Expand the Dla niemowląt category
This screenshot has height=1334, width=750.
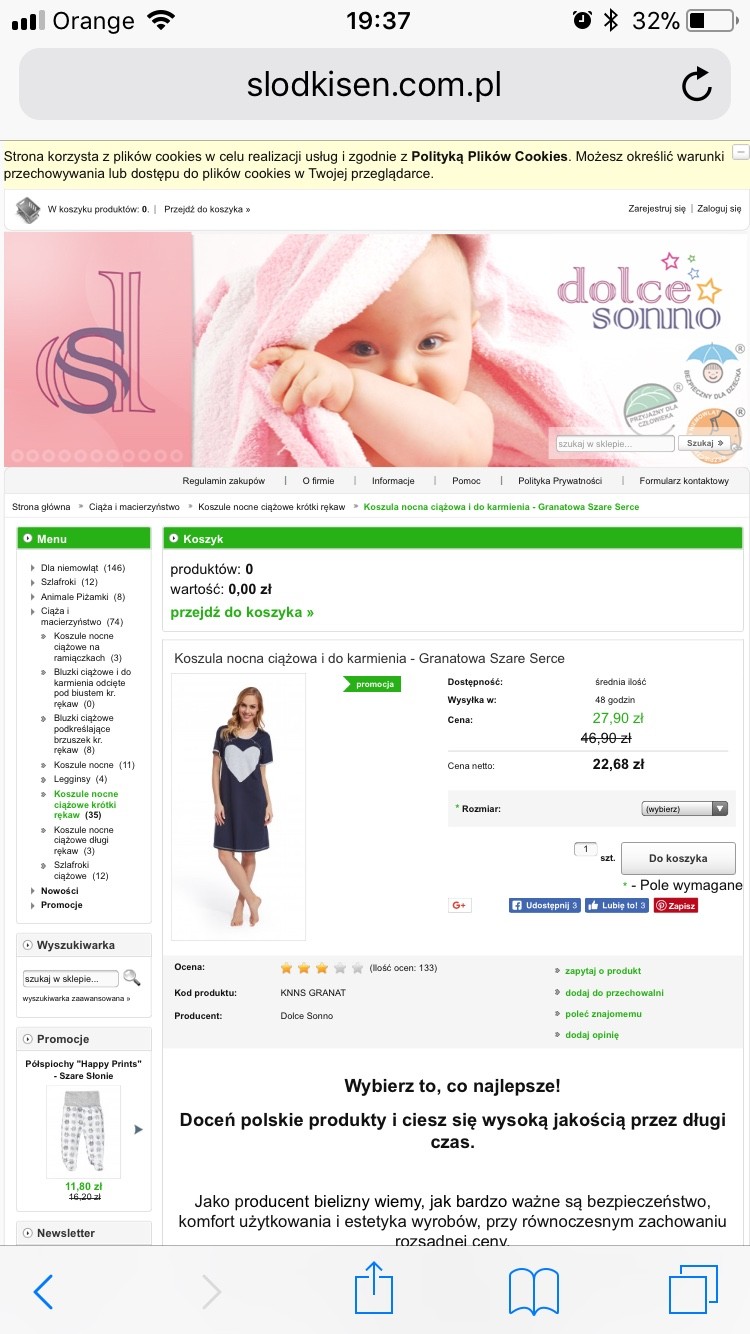[83, 568]
